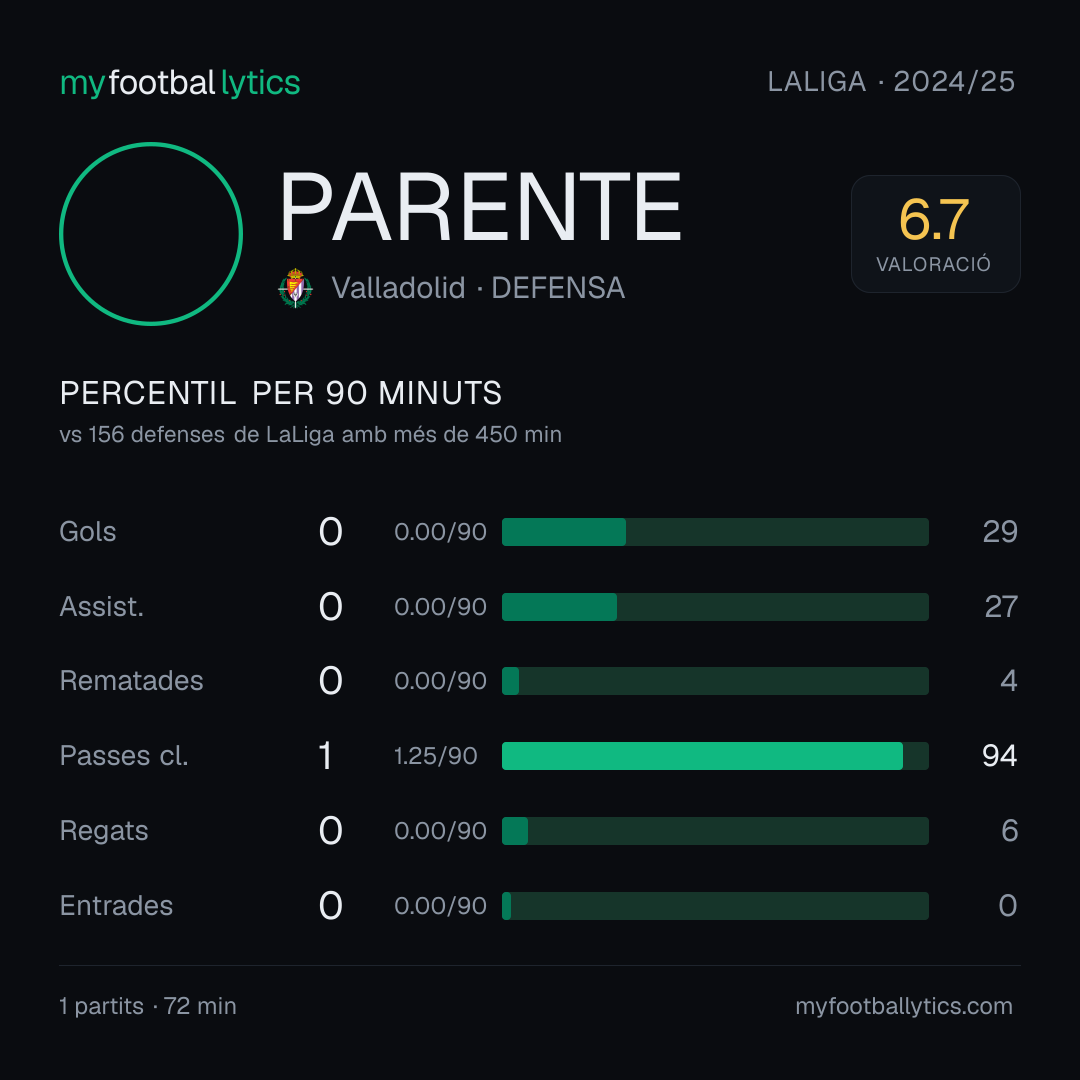Select the PARENTE player name heading

point(480,207)
